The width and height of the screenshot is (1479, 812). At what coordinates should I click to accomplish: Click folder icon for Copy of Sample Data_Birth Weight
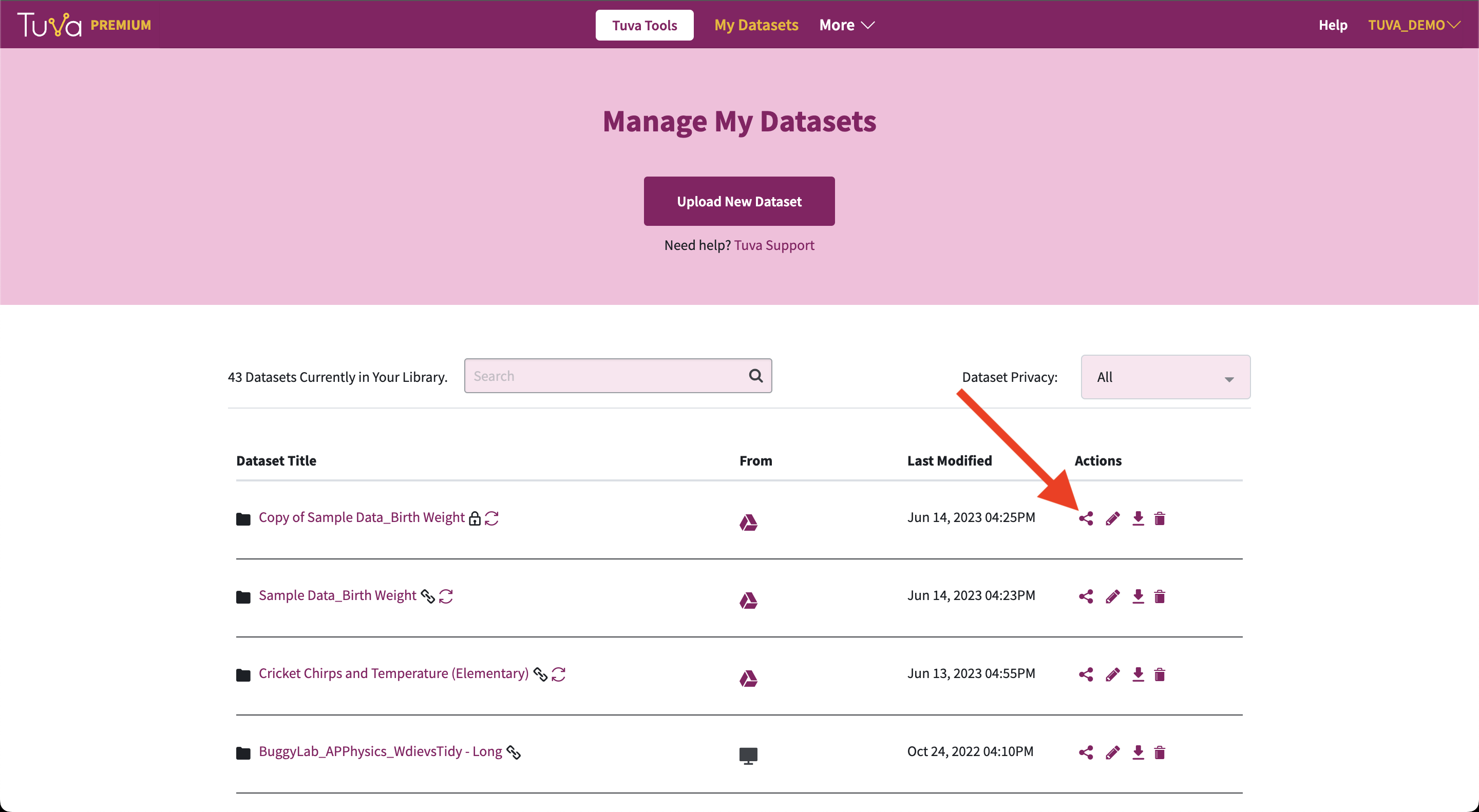[x=243, y=519]
